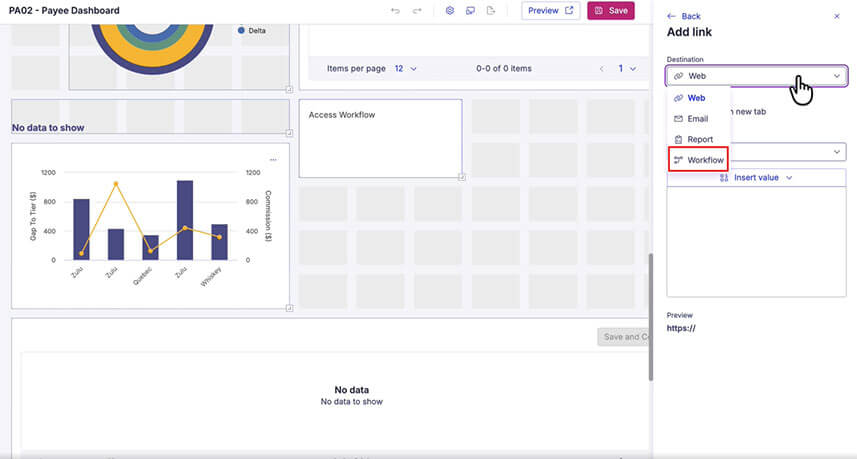This screenshot has width=857, height=459.
Task: Go back from the Add link panel
Action: pyautogui.click(x=684, y=16)
